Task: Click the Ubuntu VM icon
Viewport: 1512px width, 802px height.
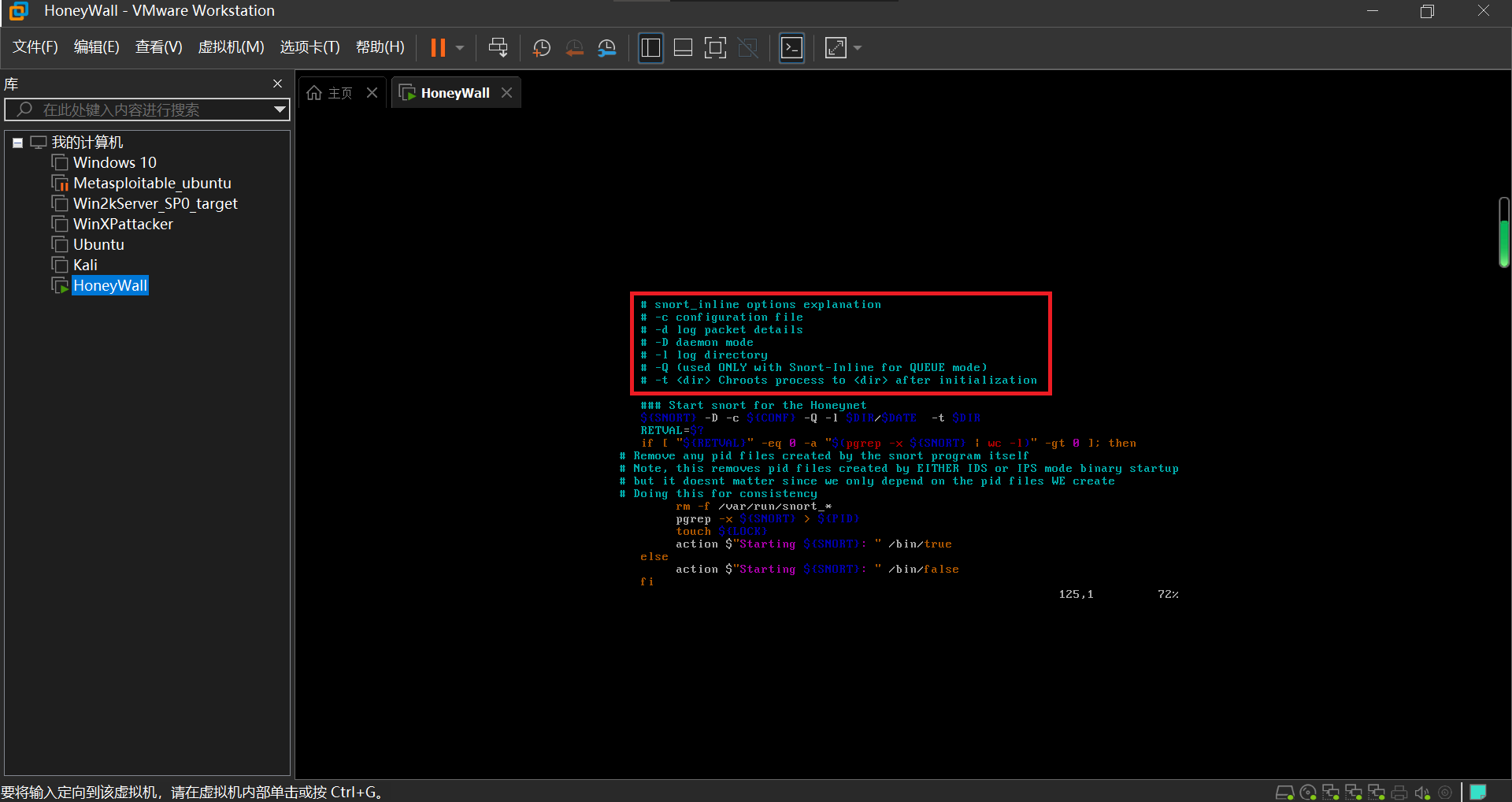Action: coord(60,244)
